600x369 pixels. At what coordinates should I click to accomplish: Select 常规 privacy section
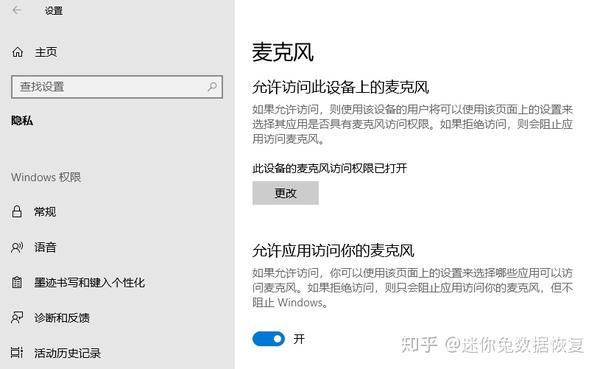tap(45, 212)
